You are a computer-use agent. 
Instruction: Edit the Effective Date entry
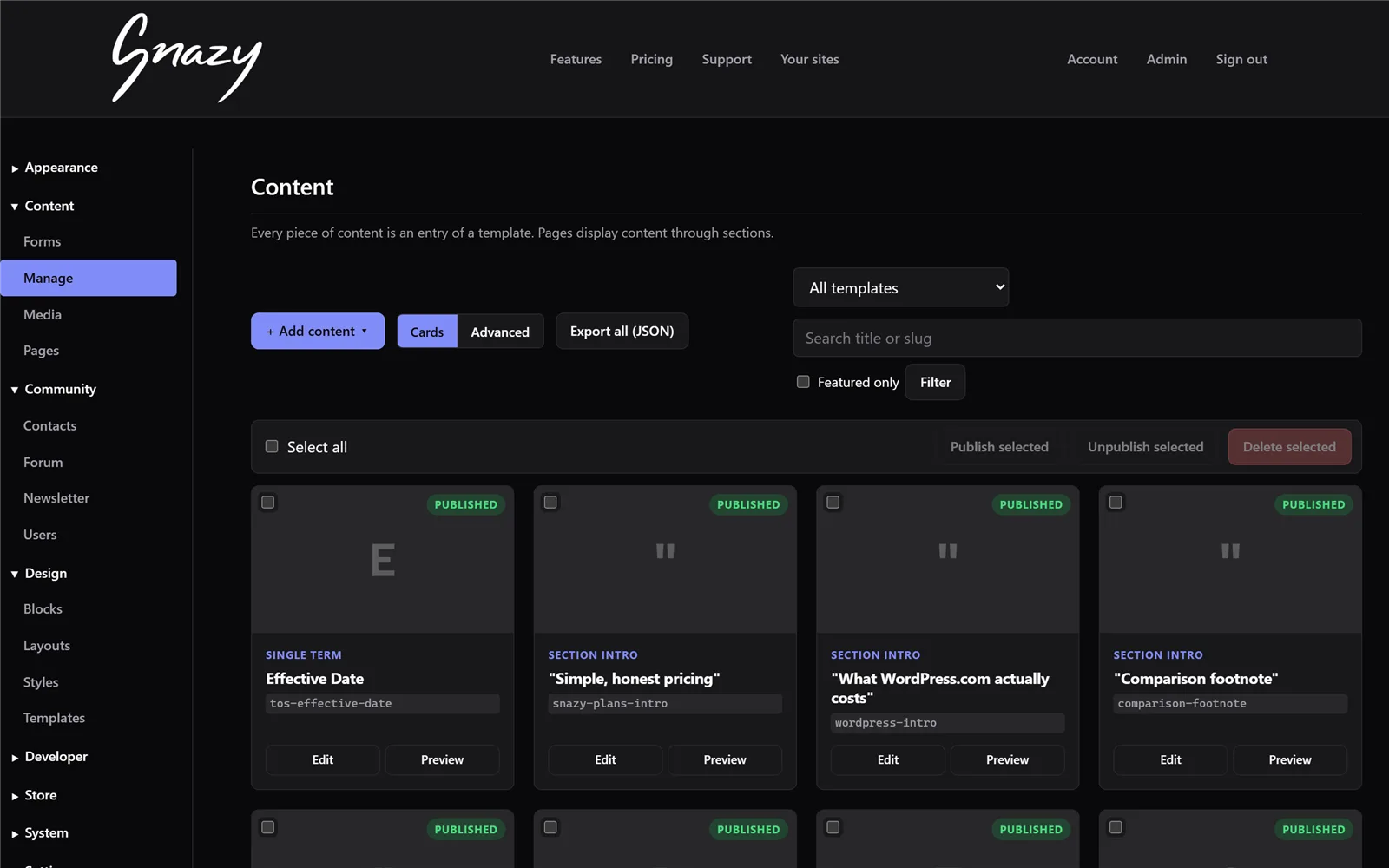[x=323, y=759]
